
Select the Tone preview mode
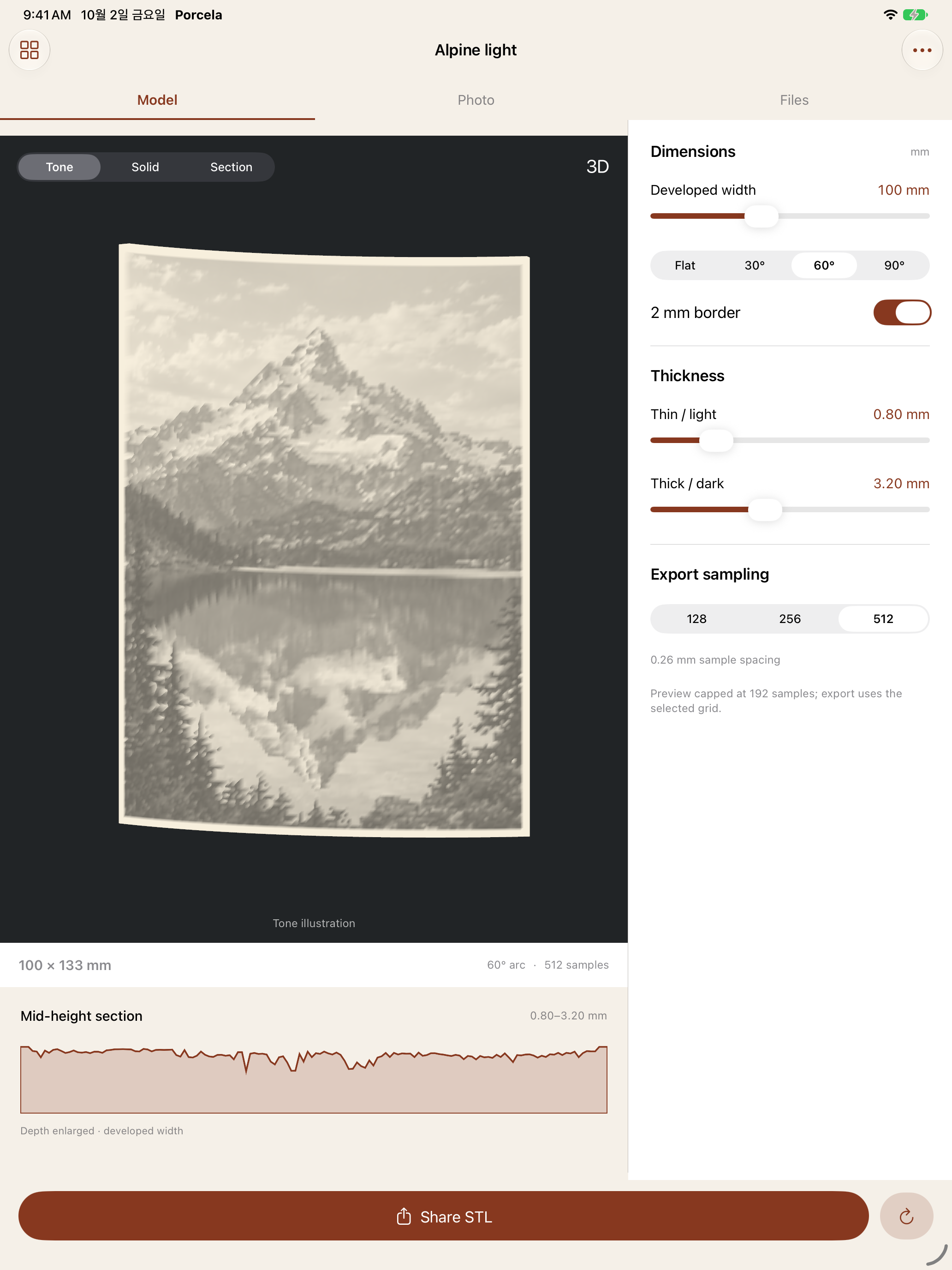coord(59,167)
